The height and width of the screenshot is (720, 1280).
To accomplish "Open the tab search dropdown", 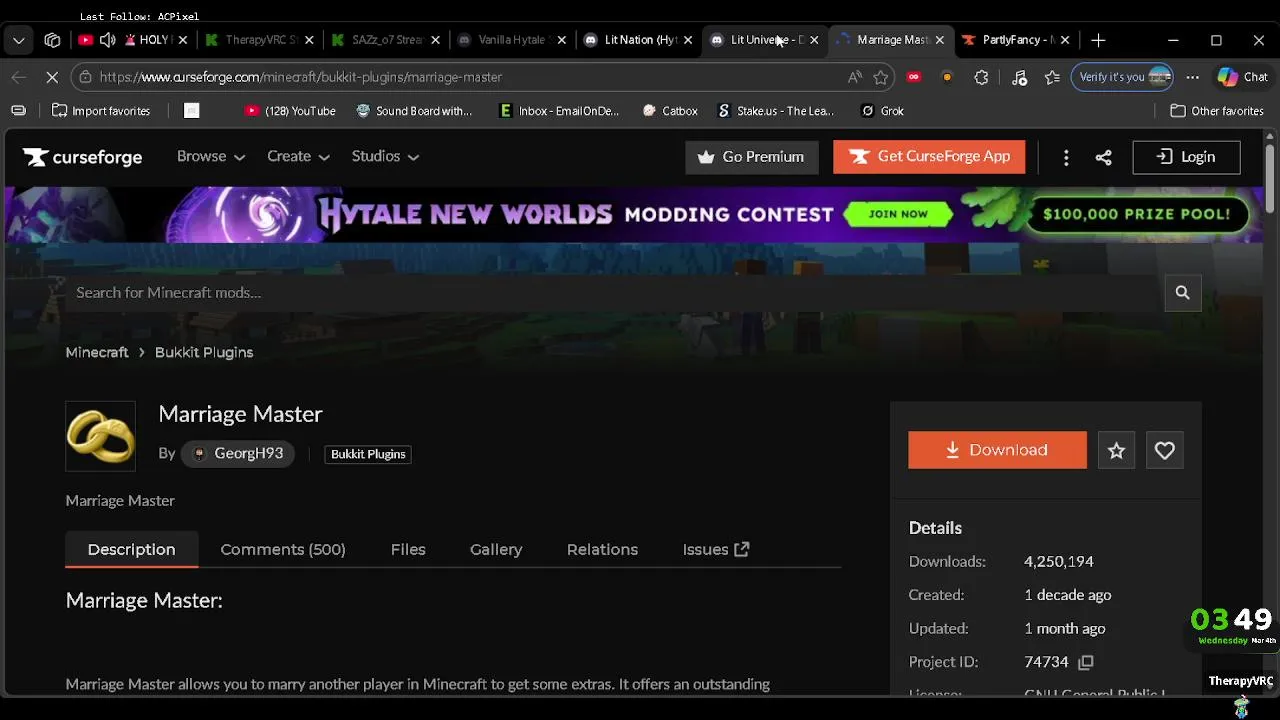I will [18, 40].
